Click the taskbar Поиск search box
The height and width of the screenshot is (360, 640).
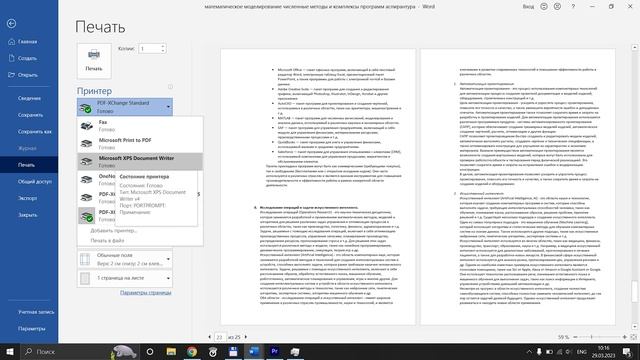point(80,352)
